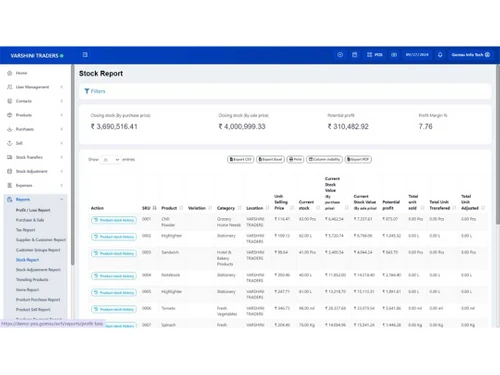Expand the Contacts menu chevron

62,101
